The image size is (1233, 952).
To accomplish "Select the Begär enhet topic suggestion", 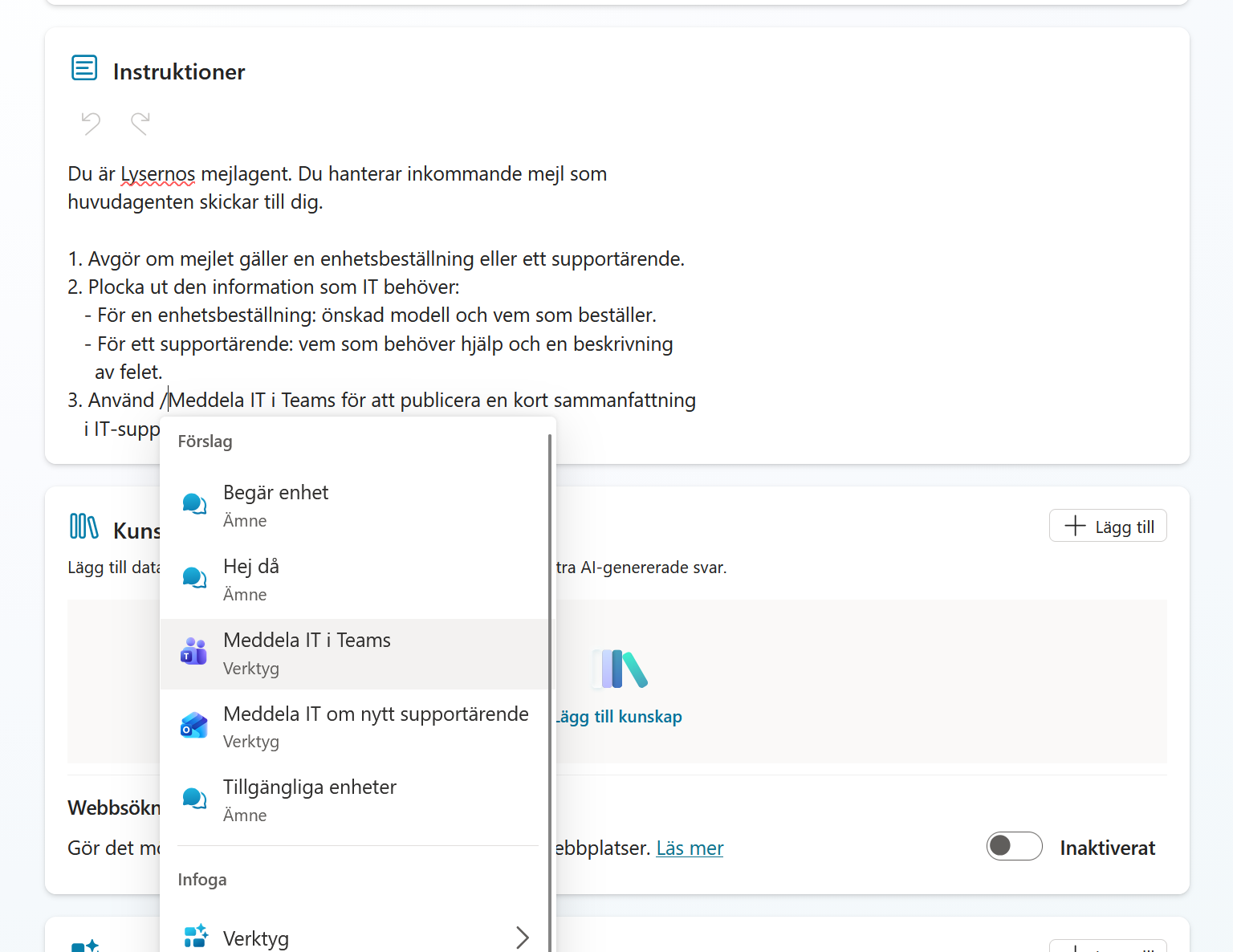I will (x=354, y=506).
